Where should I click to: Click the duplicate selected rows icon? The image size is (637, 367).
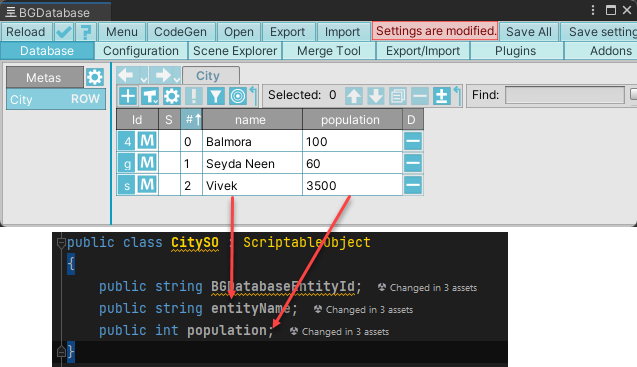(398, 96)
